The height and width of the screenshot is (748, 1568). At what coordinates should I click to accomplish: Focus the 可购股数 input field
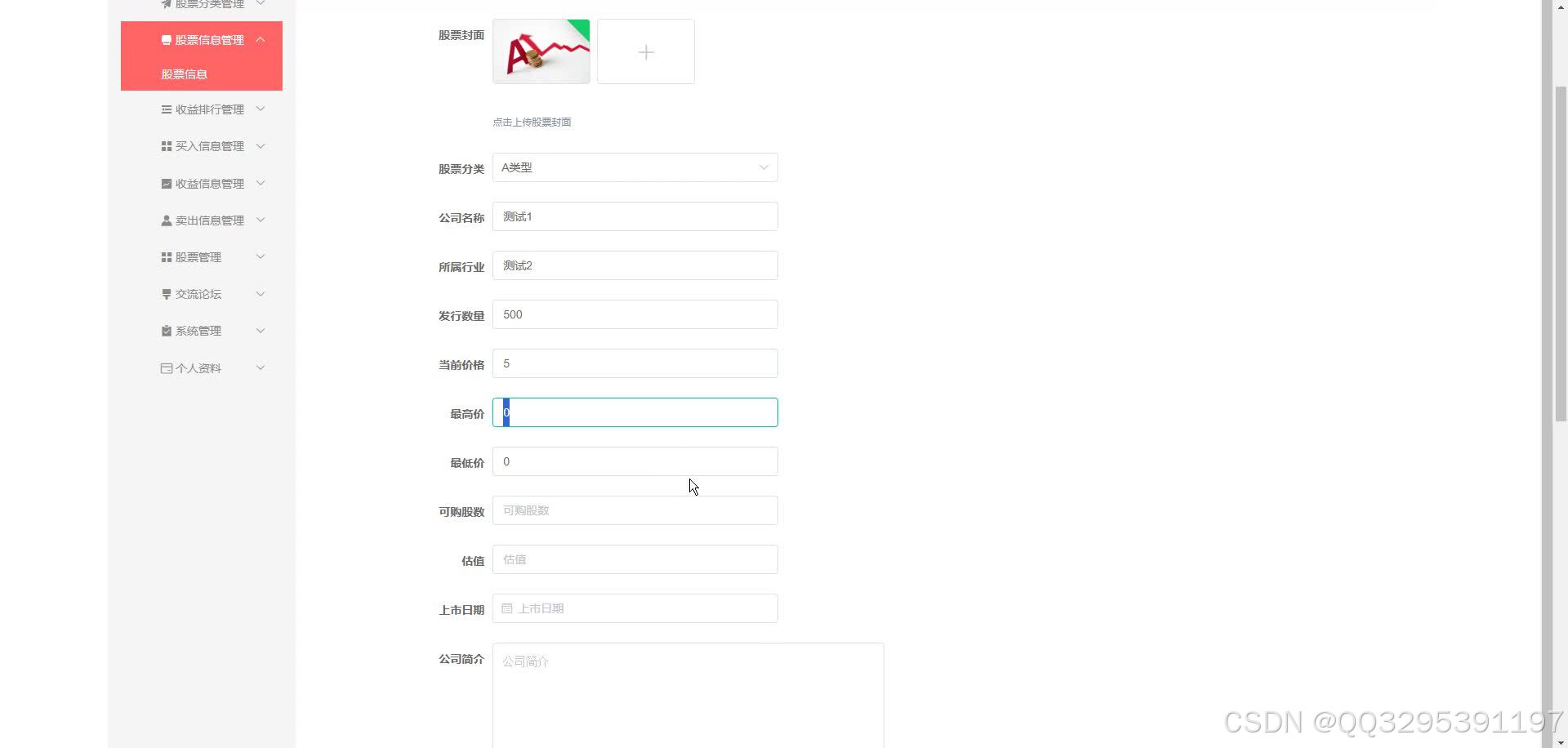pyautogui.click(x=635, y=510)
